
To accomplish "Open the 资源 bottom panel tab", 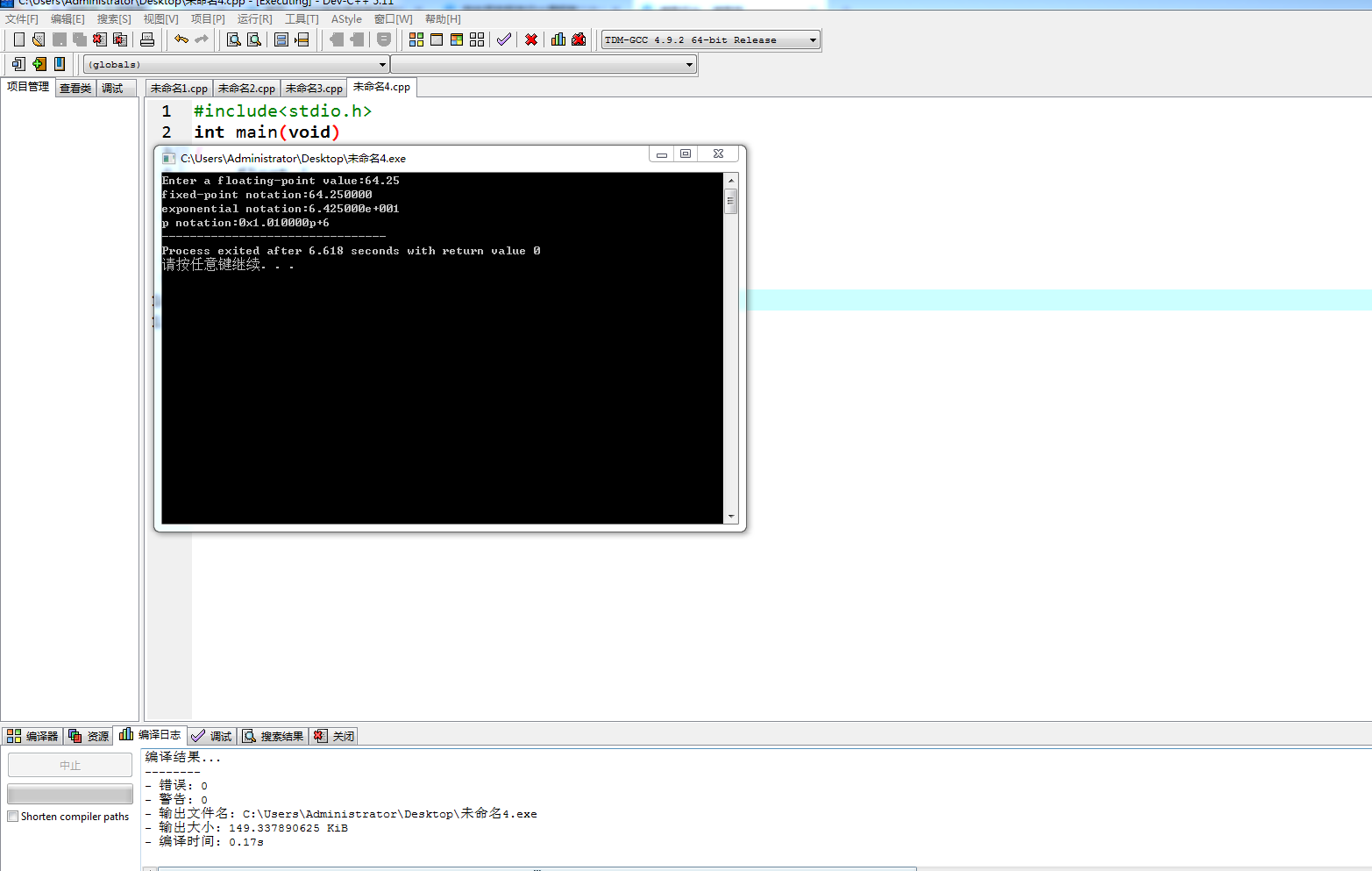I will (89, 736).
